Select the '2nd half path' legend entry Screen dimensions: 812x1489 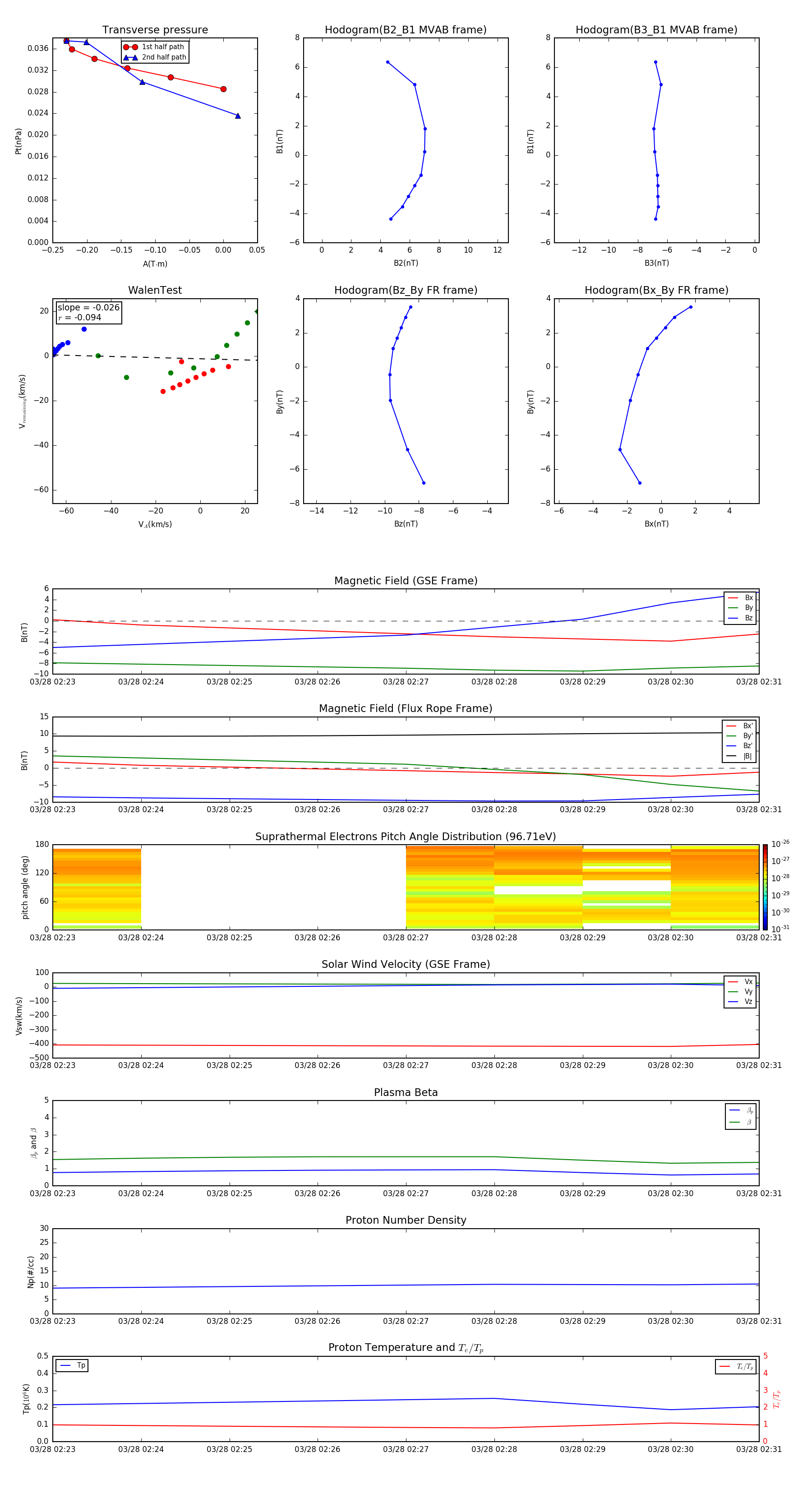(154, 57)
